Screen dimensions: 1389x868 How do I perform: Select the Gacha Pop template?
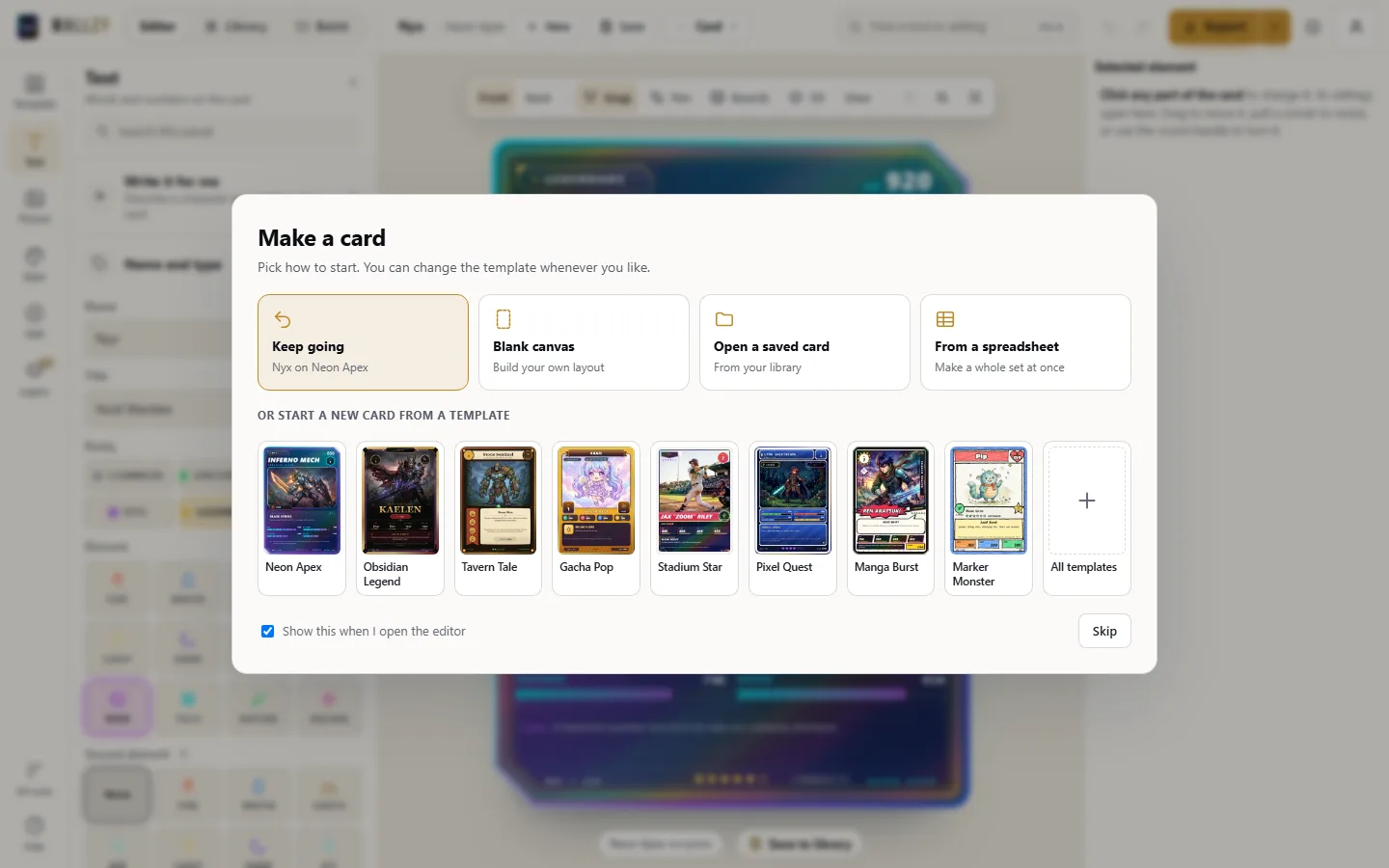(596, 518)
